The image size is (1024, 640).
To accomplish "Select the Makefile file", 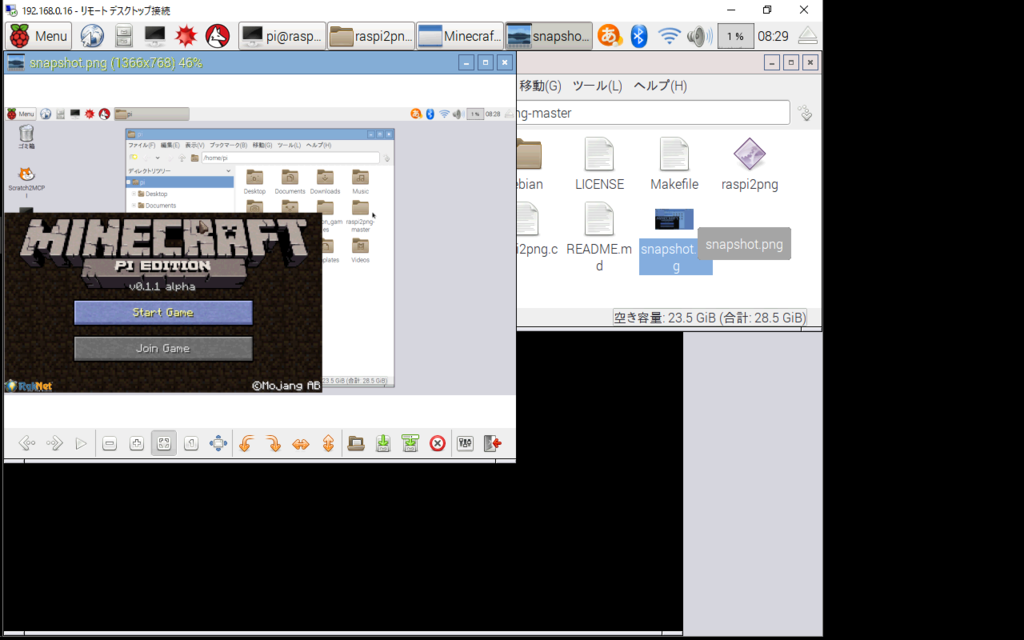I will (675, 165).
